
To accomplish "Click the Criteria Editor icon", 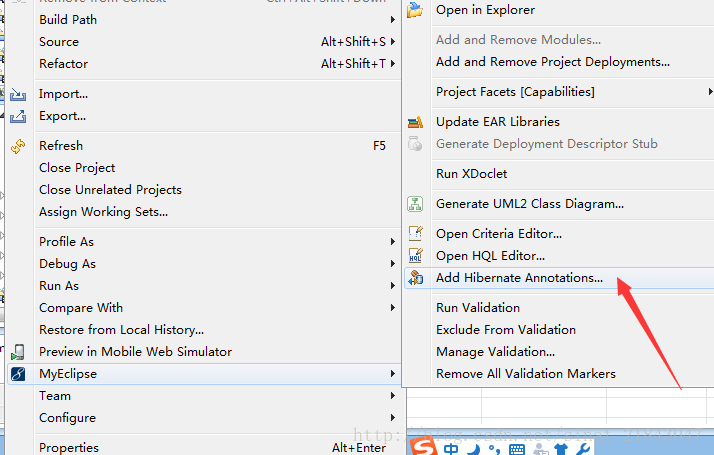I will (x=415, y=234).
